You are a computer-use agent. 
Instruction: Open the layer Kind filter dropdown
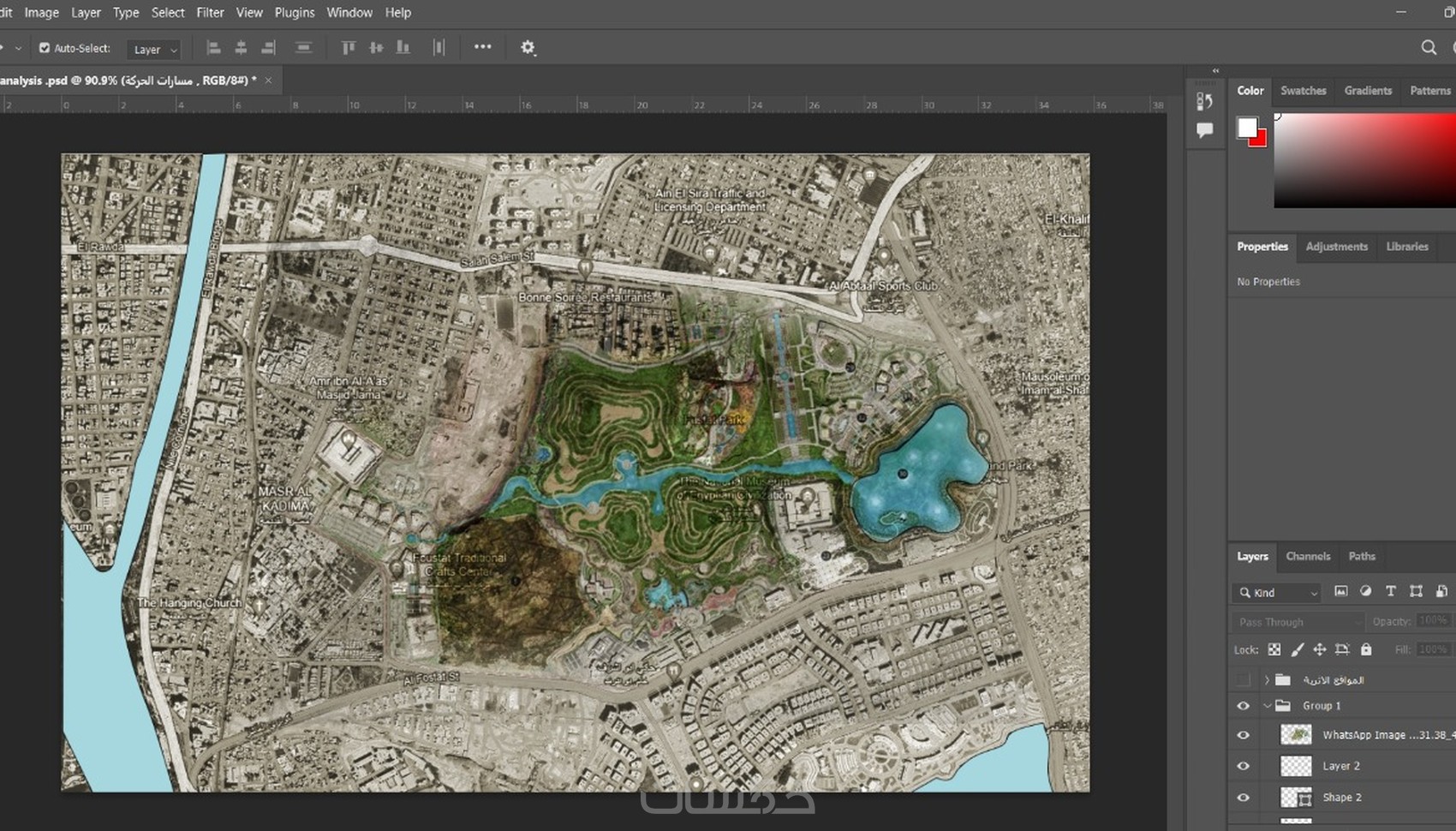[x=1278, y=592]
